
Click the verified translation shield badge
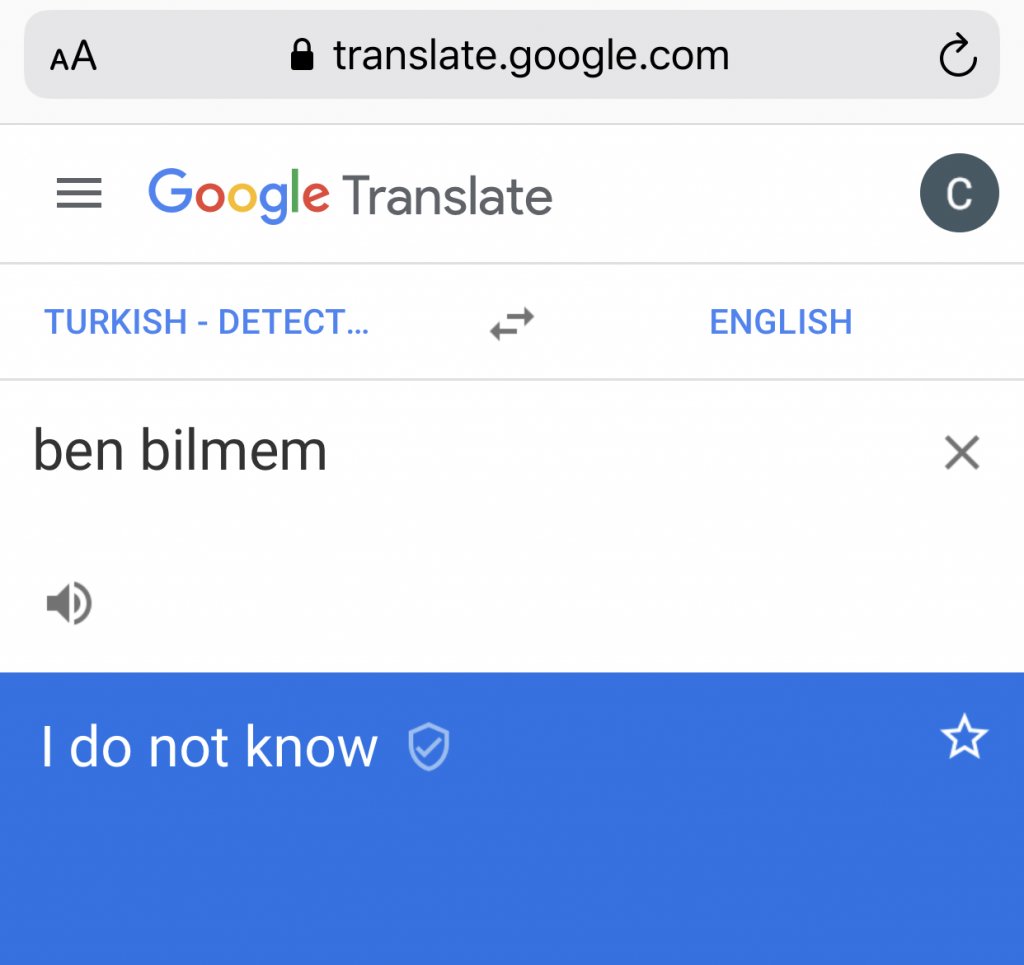pos(430,748)
